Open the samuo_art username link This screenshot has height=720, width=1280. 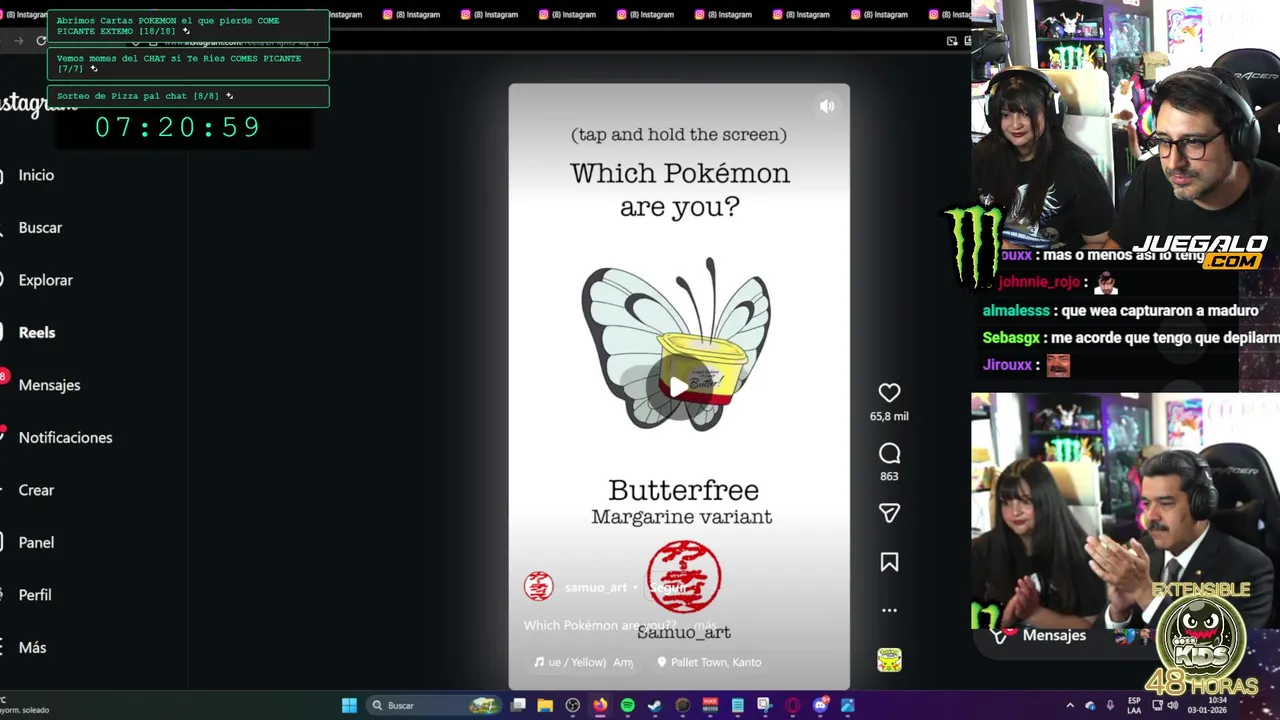pyautogui.click(x=596, y=588)
